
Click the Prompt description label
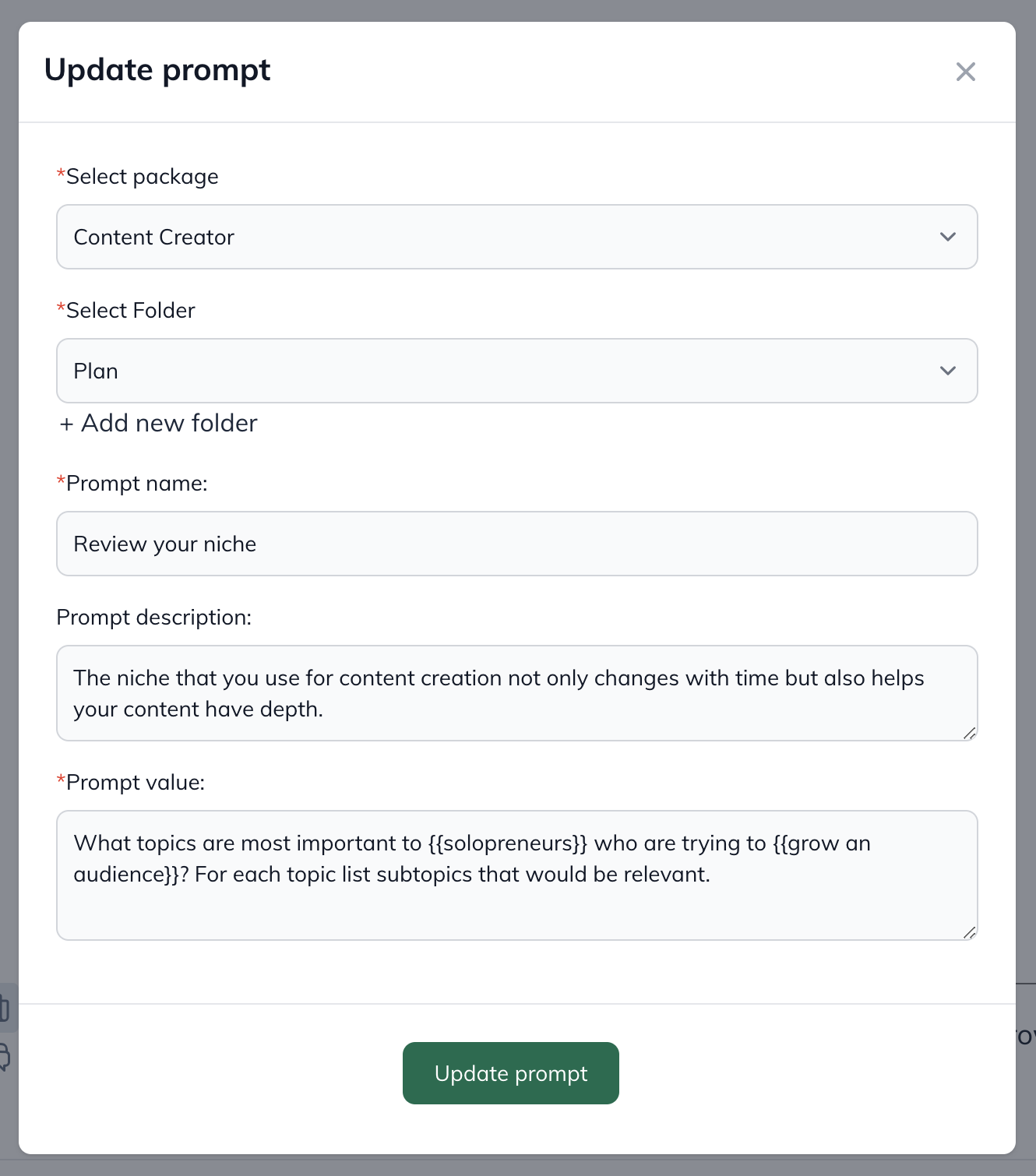point(154,618)
